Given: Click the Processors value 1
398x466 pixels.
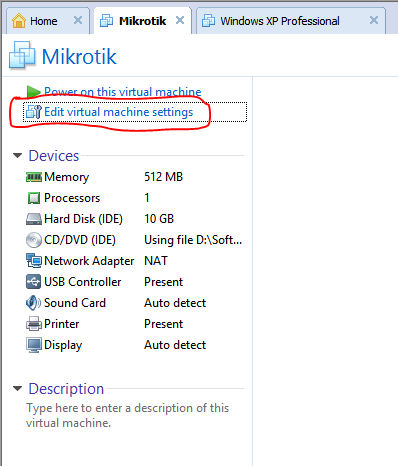Looking at the screenshot, I should pyautogui.click(x=147, y=198).
